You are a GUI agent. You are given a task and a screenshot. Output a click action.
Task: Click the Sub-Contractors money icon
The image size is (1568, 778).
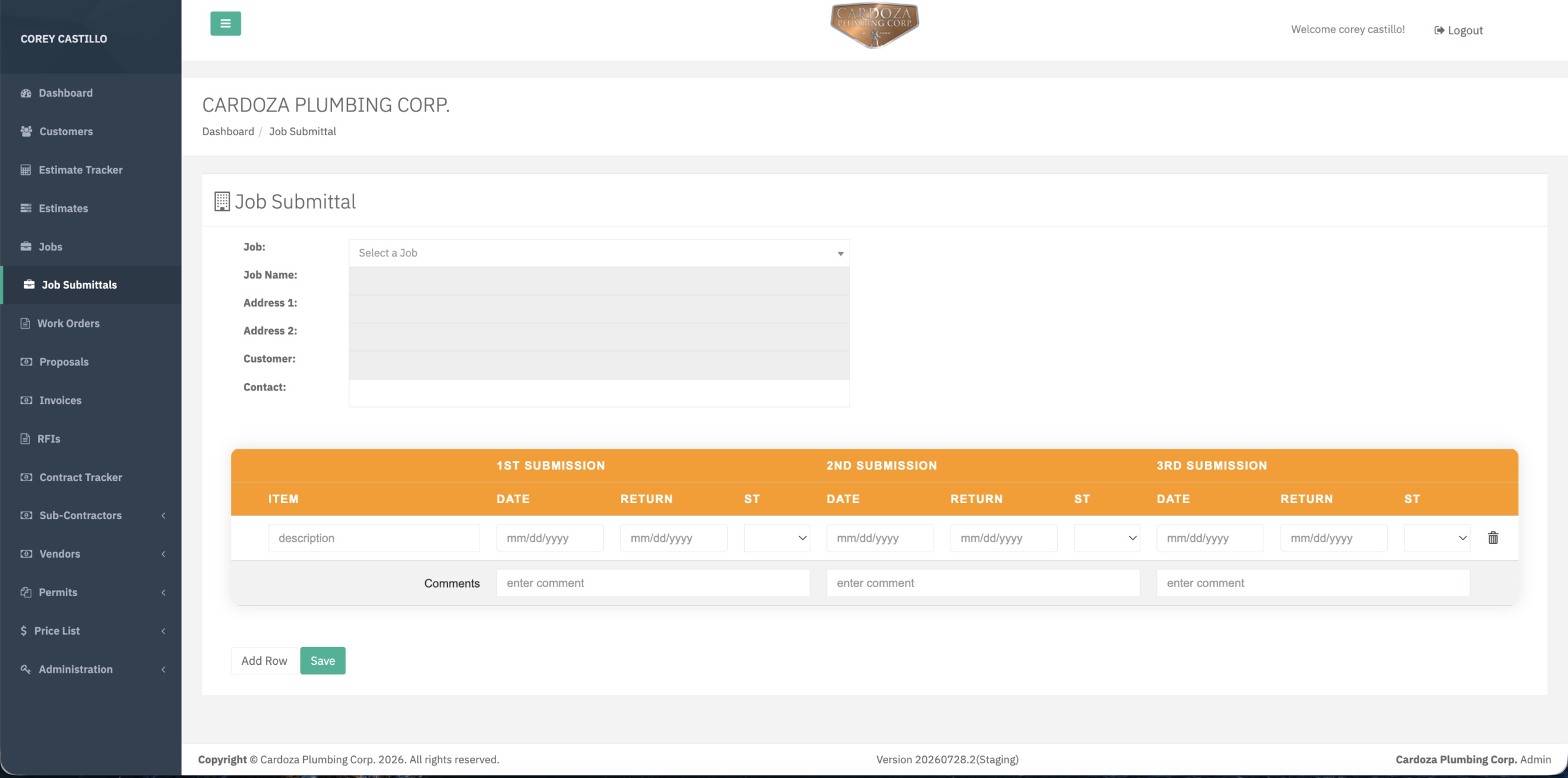26,515
